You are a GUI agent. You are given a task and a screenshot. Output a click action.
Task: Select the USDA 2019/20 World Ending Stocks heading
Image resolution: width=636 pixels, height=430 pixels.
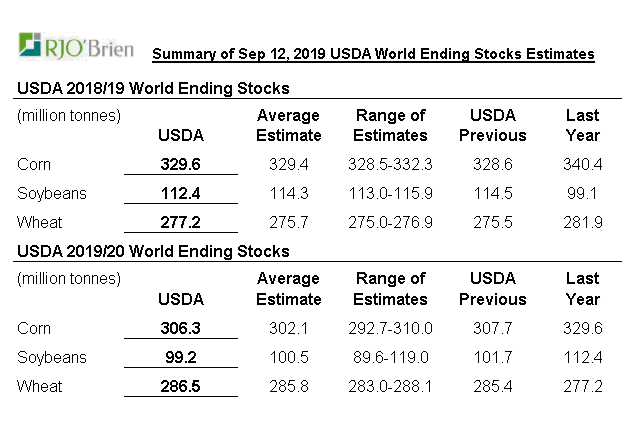[154, 251]
